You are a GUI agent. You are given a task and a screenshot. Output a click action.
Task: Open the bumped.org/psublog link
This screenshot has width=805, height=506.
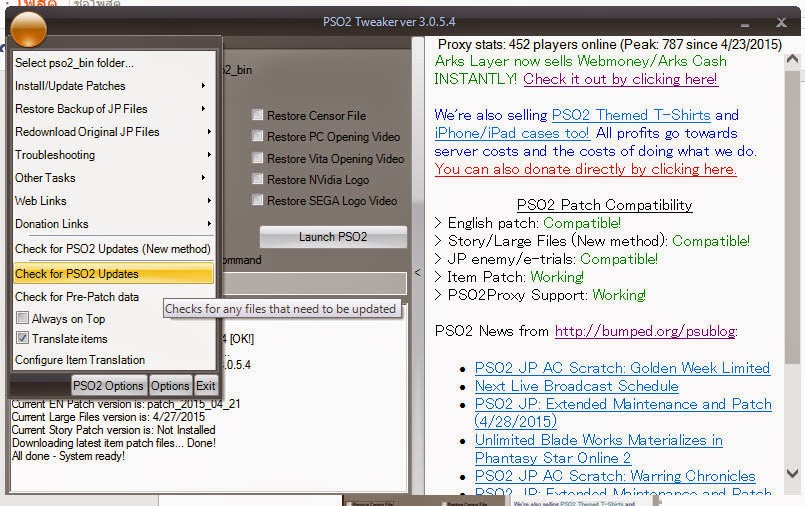(645, 331)
